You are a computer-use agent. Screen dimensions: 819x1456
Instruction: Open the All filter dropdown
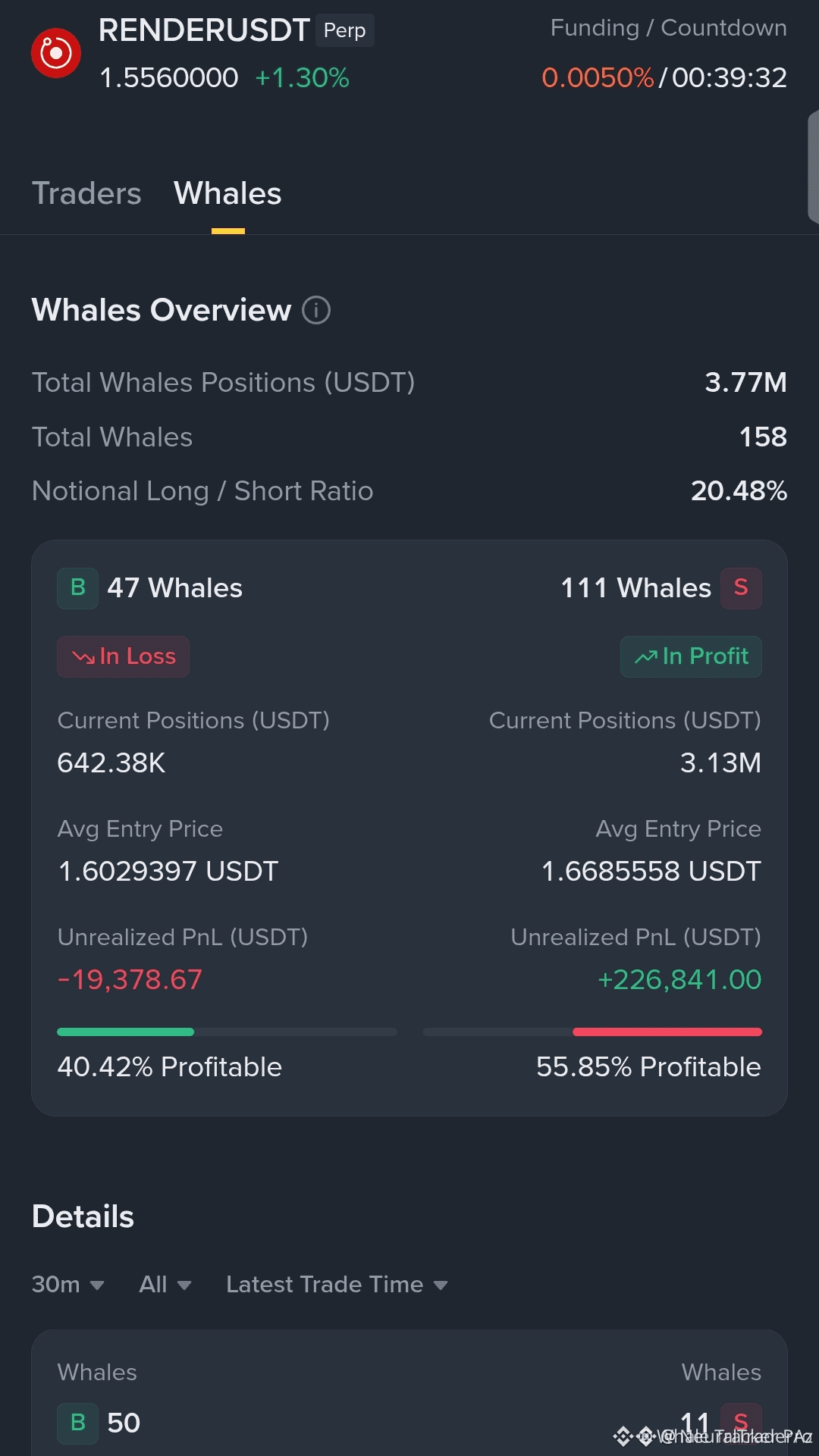pos(165,1285)
